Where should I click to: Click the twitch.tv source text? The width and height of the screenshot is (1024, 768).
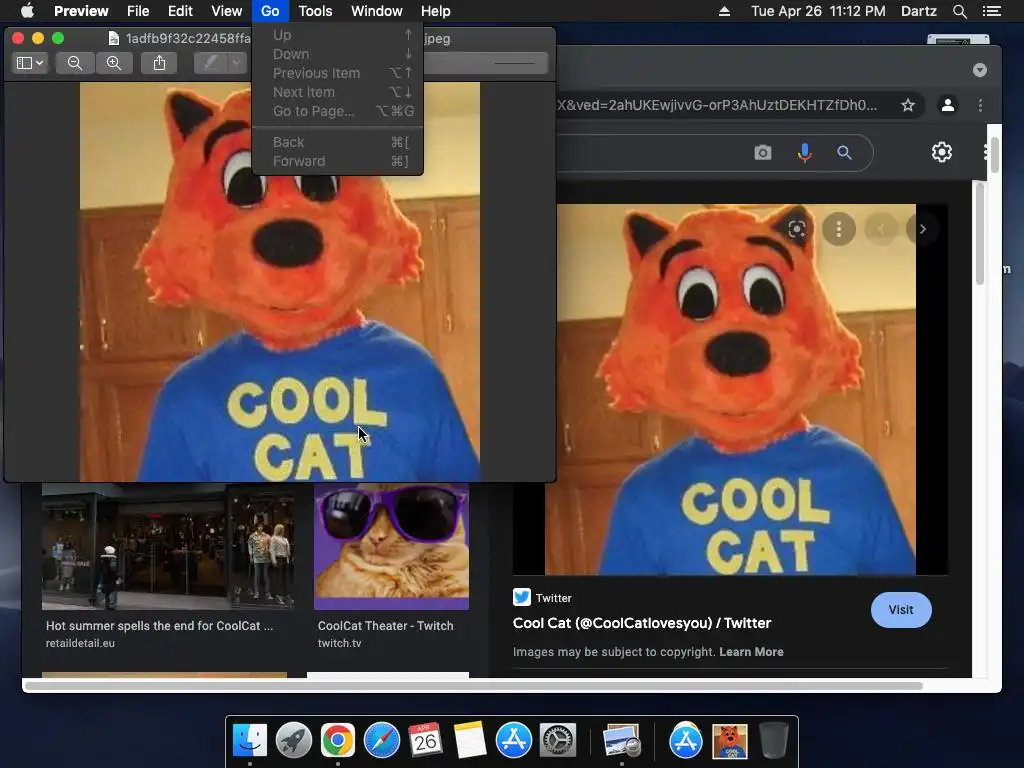[x=340, y=643]
